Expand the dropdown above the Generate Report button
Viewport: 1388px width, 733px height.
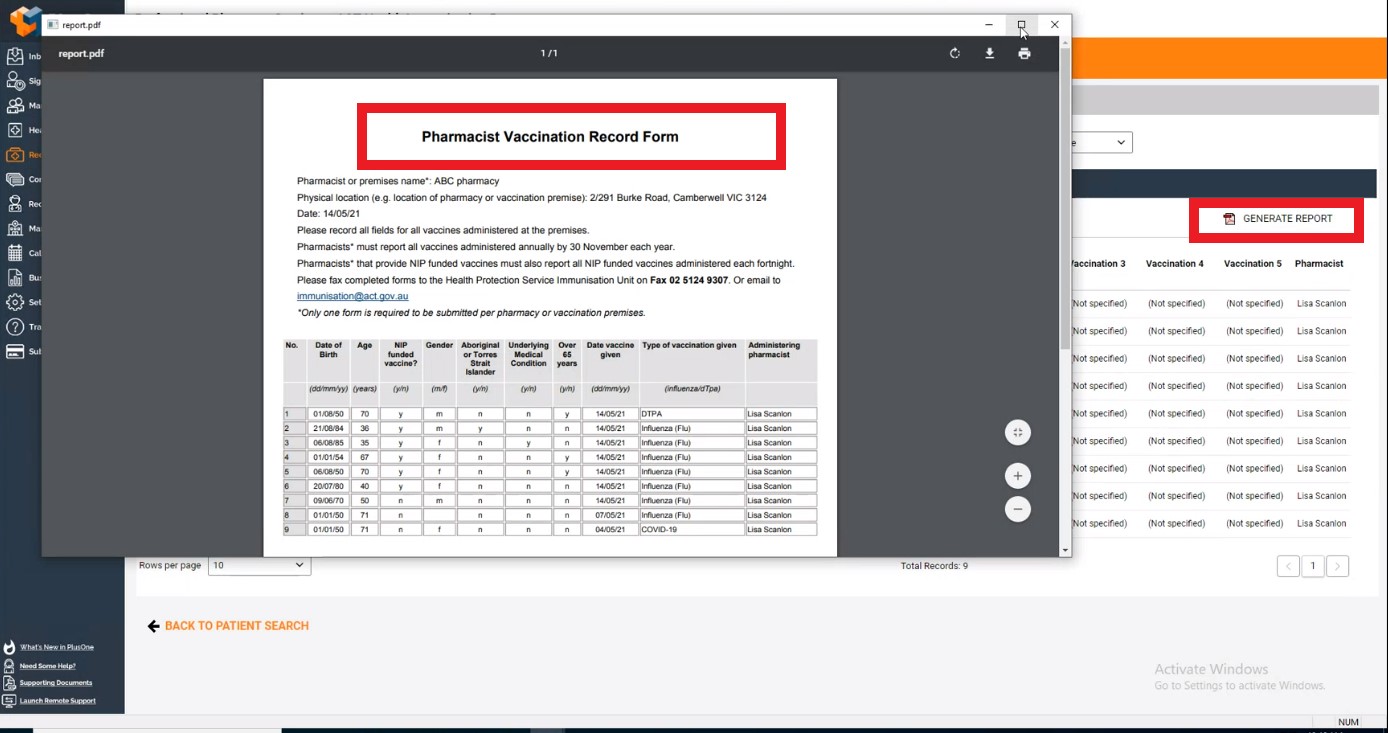point(1100,143)
